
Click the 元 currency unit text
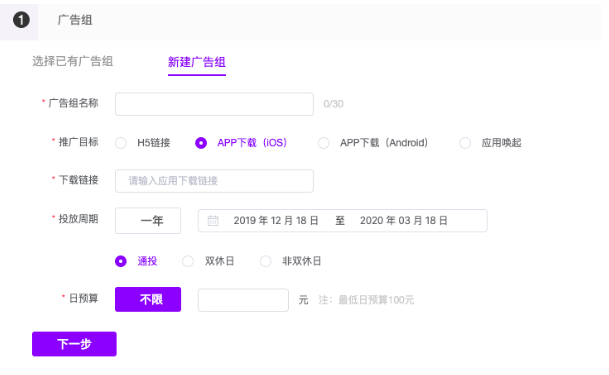303,300
